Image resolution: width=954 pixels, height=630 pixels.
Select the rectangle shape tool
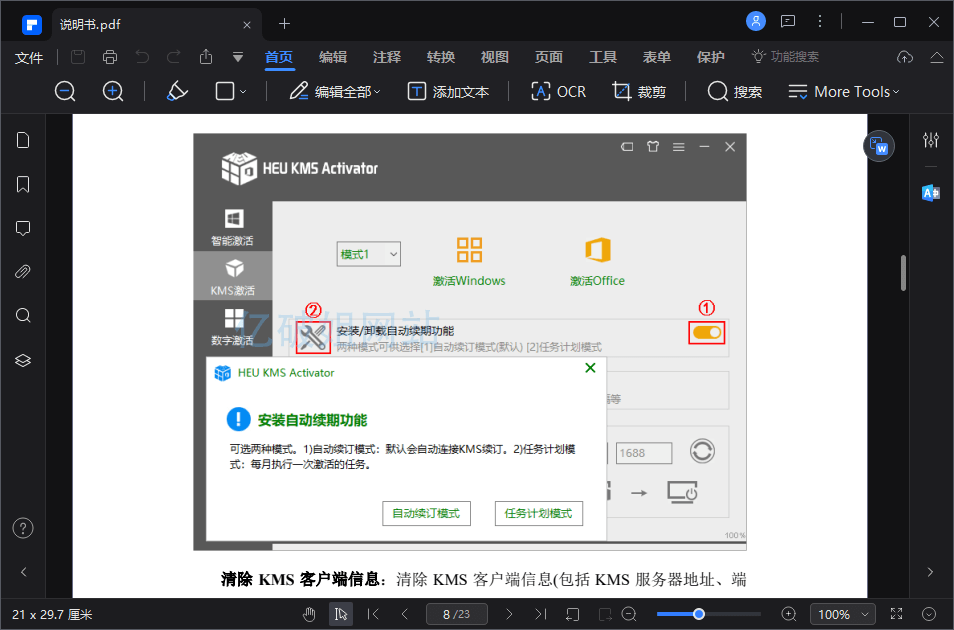coord(225,91)
